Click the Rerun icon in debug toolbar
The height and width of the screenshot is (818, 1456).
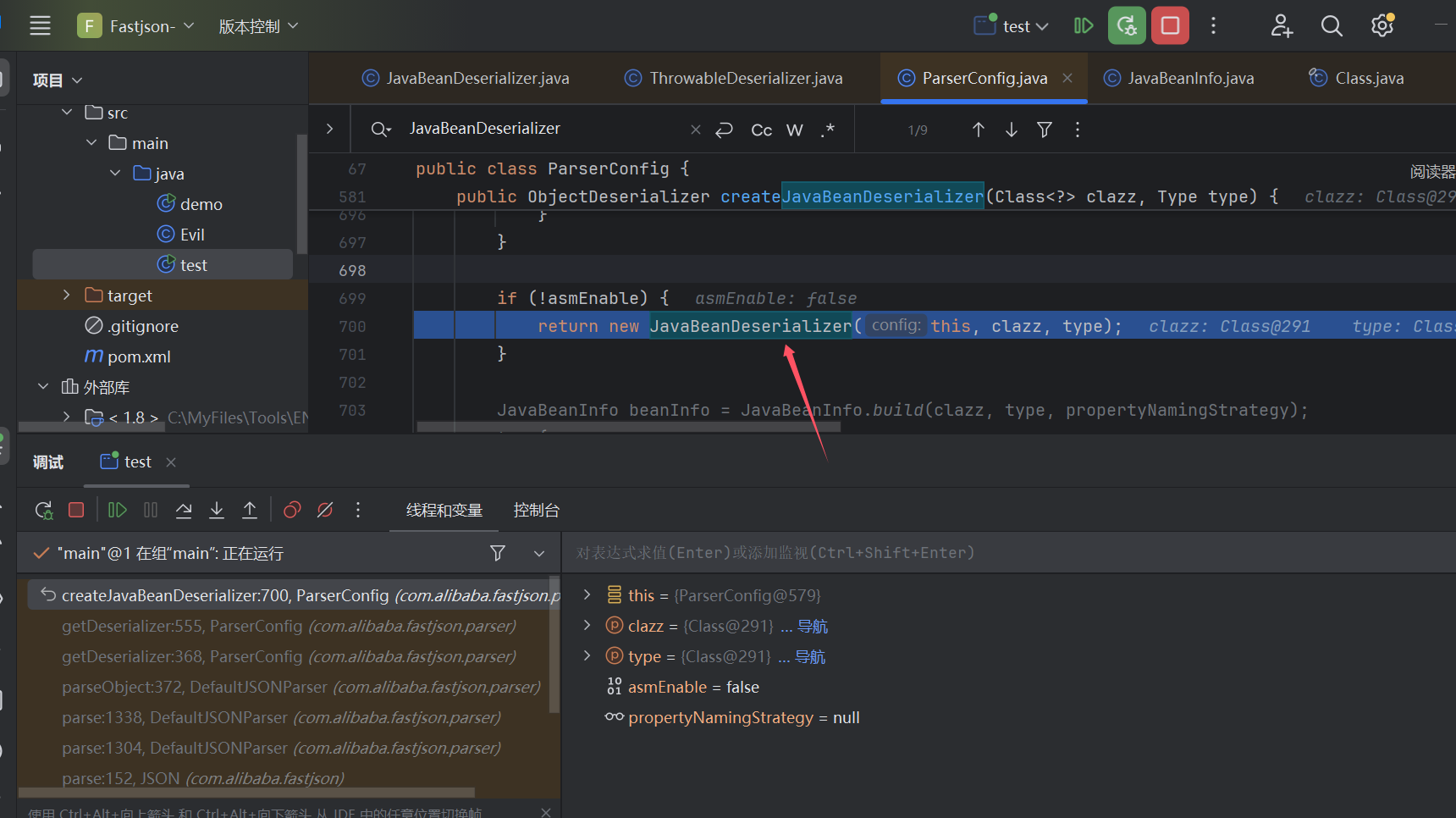pos(44,510)
